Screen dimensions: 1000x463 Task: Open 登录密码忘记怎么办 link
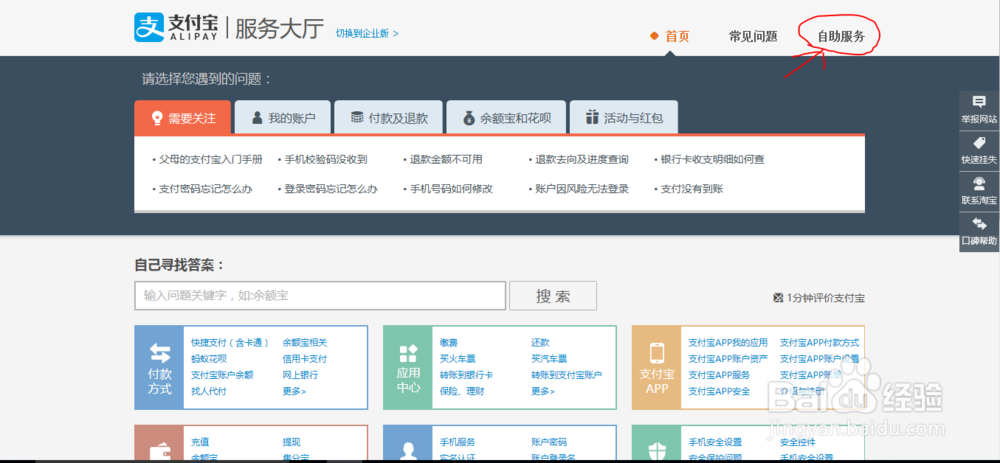click(x=331, y=189)
